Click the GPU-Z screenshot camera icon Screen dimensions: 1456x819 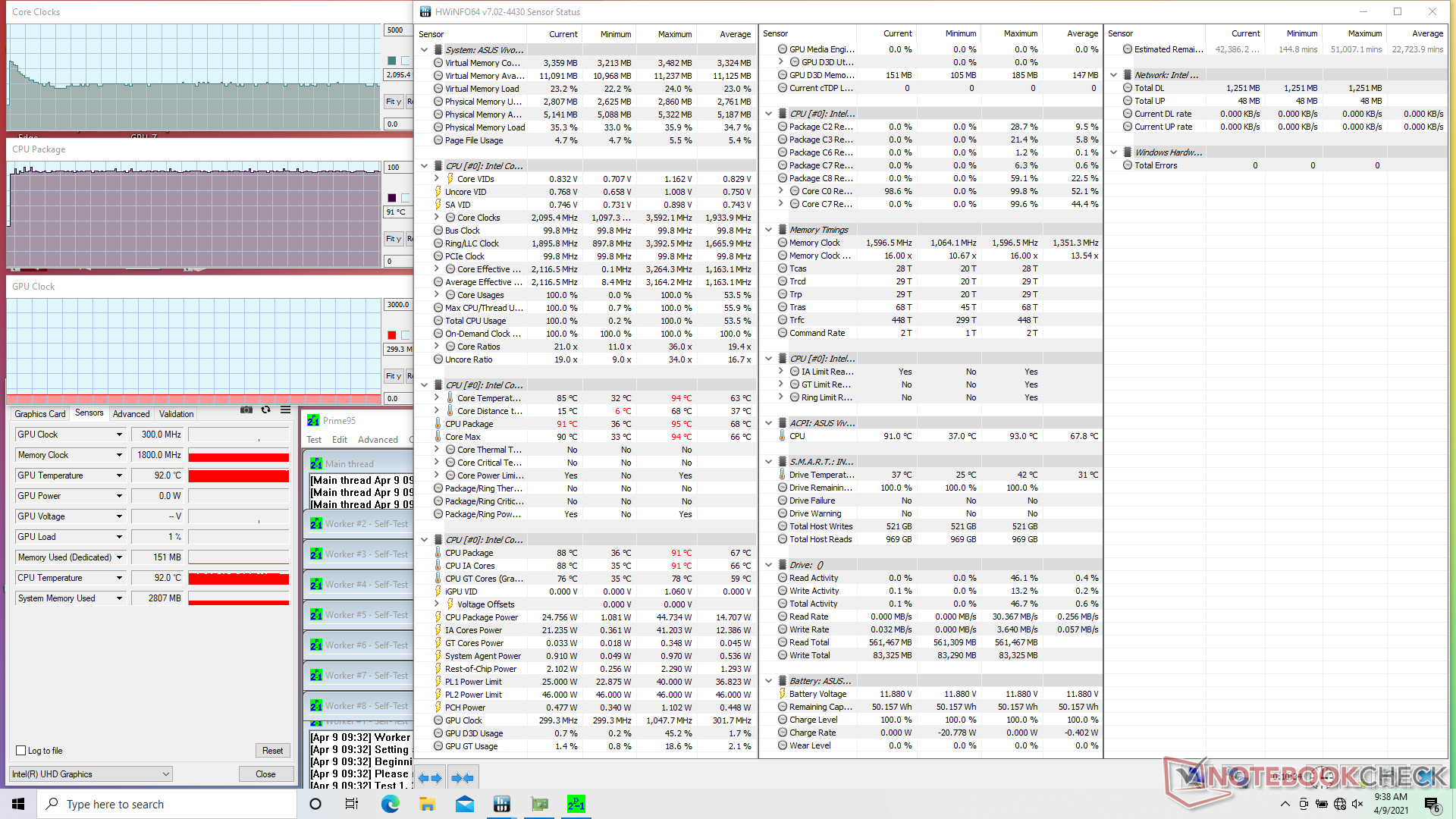pyautogui.click(x=246, y=410)
